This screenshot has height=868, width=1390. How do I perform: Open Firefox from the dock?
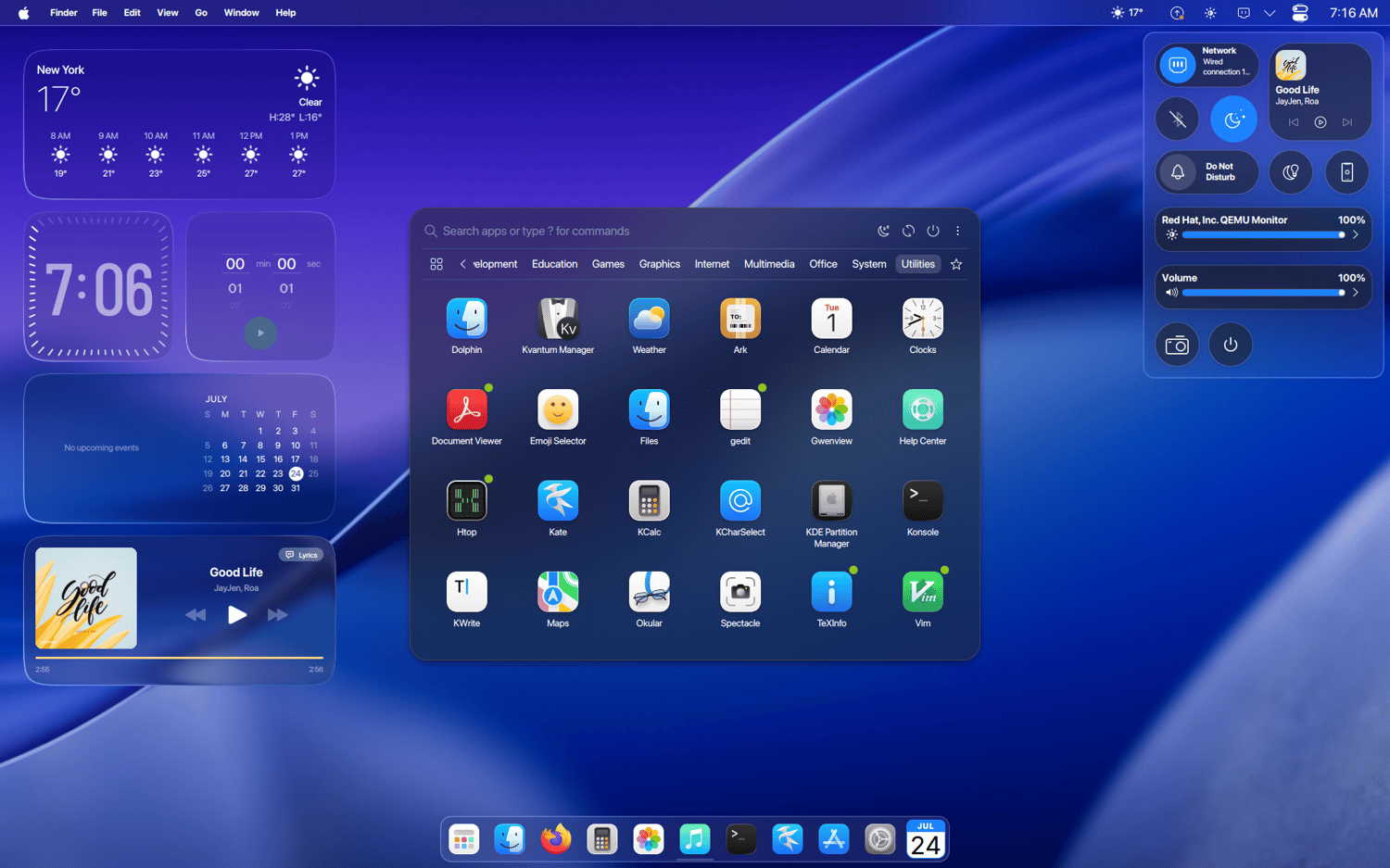[556, 839]
